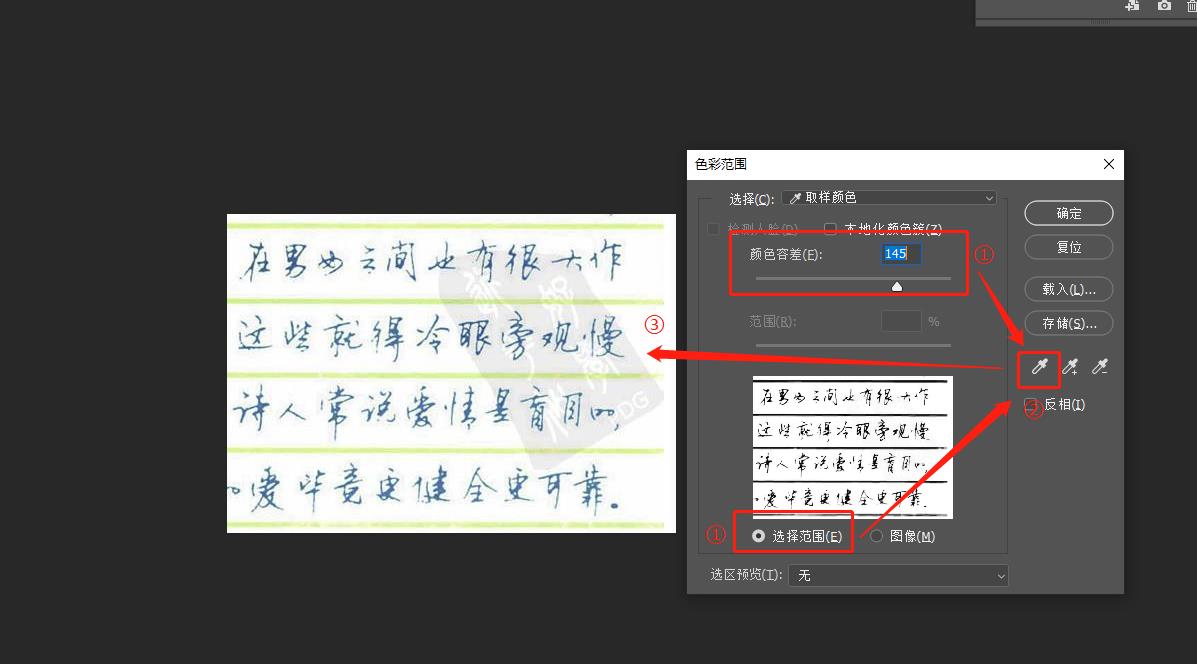This screenshot has height=664, width=1197.
Task: Click the 存储 save button
Action: (1068, 323)
